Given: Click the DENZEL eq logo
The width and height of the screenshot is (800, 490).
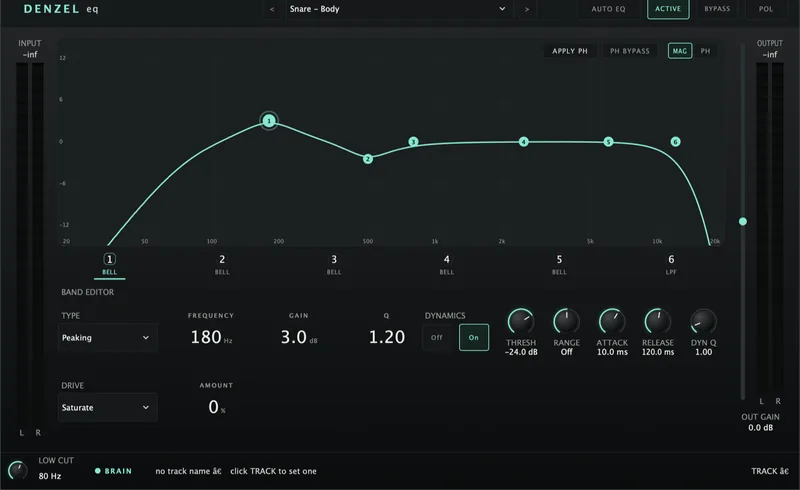Looking at the screenshot, I should point(61,9).
